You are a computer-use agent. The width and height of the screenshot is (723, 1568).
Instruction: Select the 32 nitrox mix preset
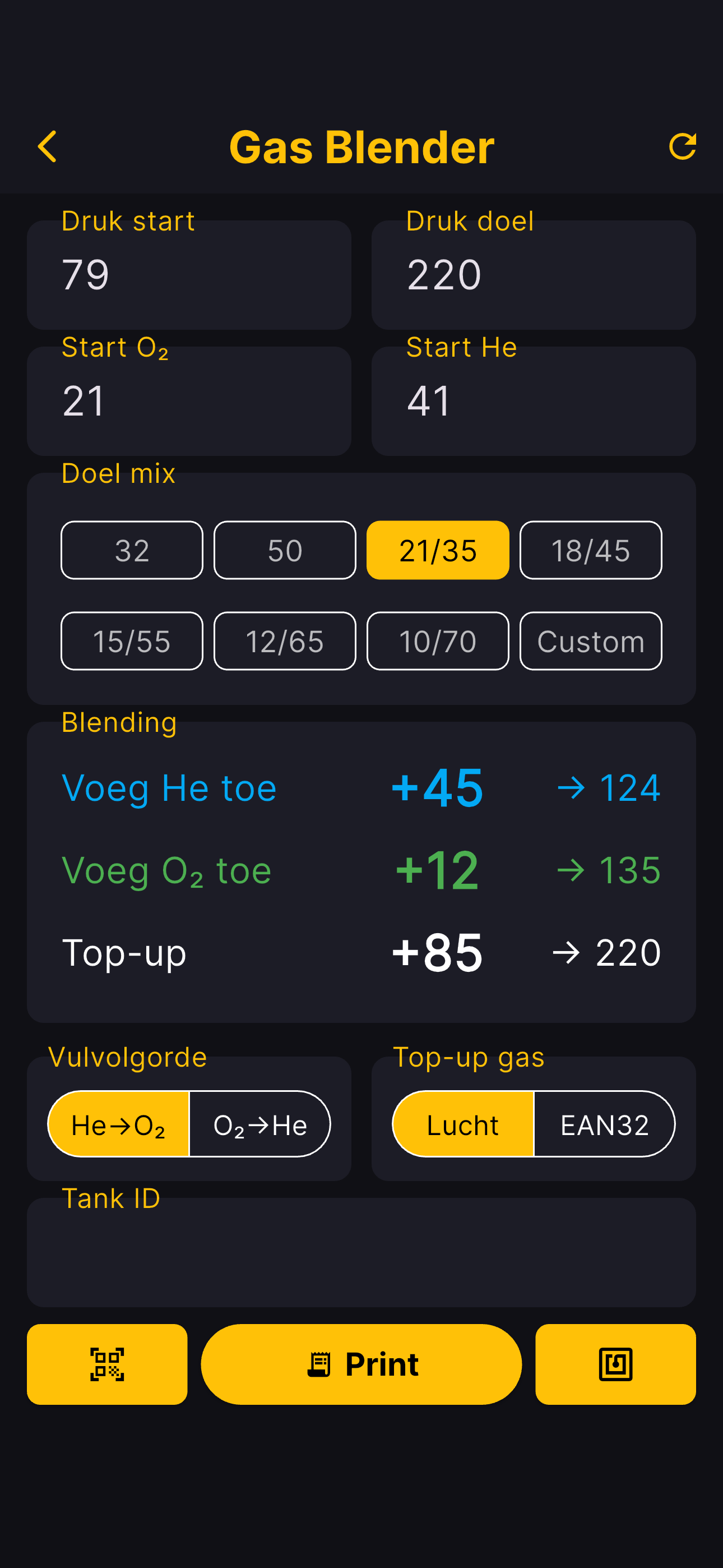[x=132, y=550]
